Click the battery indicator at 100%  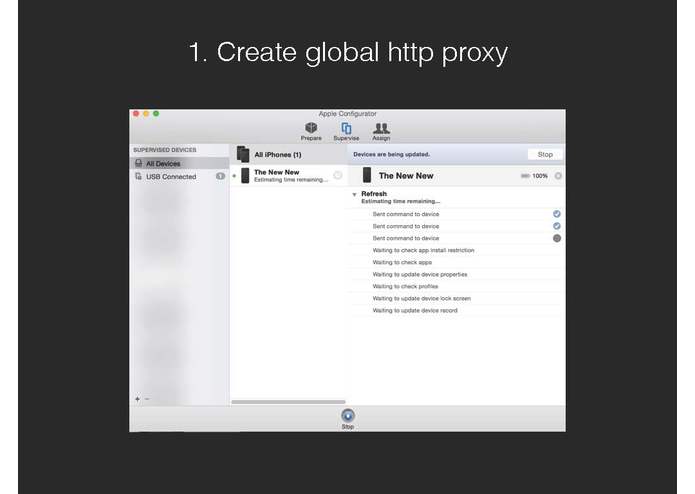coord(525,176)
